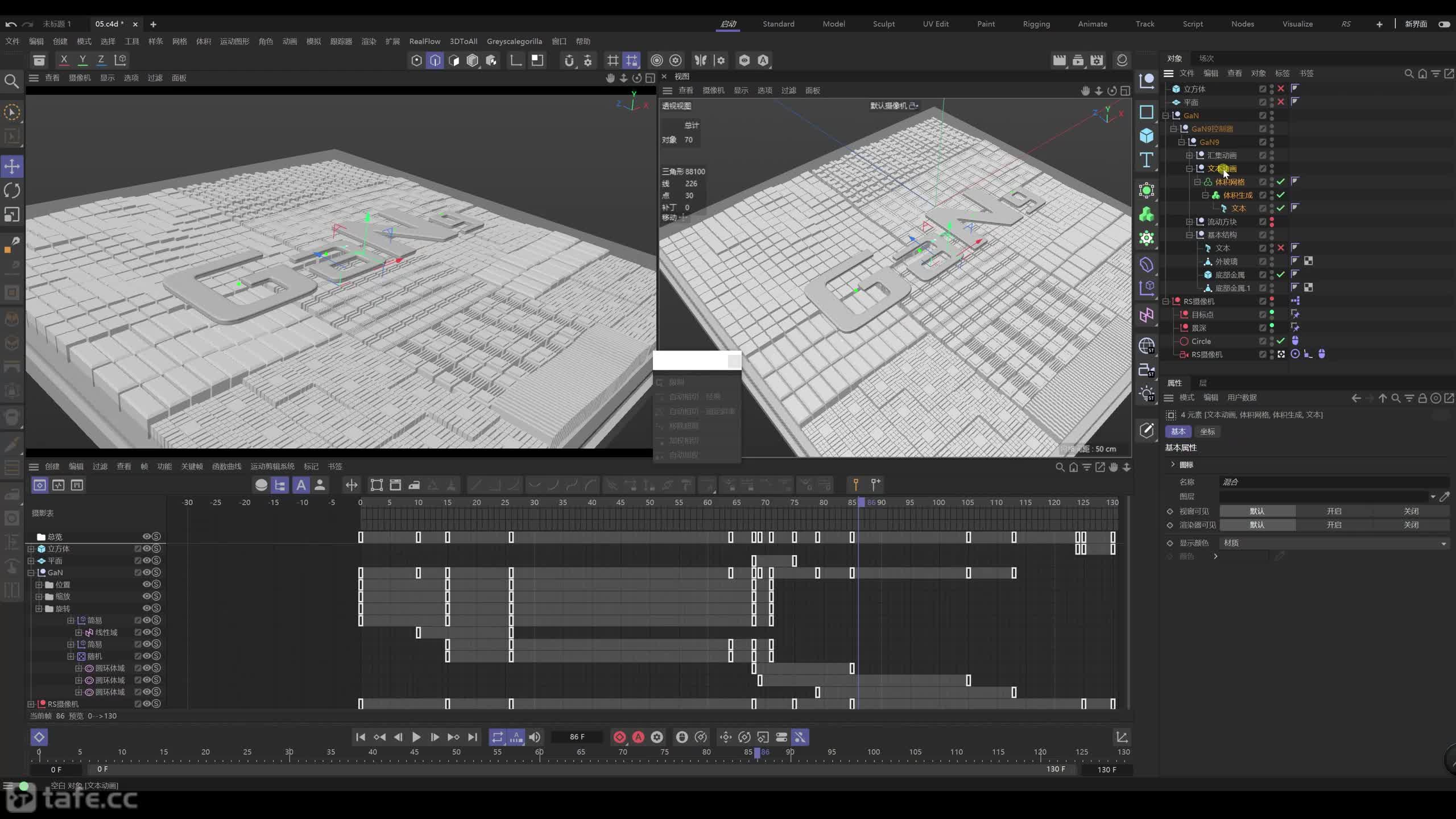Toggle Z axis lock icon
The width and height of the screenshot is (1456, 819).
101,60
